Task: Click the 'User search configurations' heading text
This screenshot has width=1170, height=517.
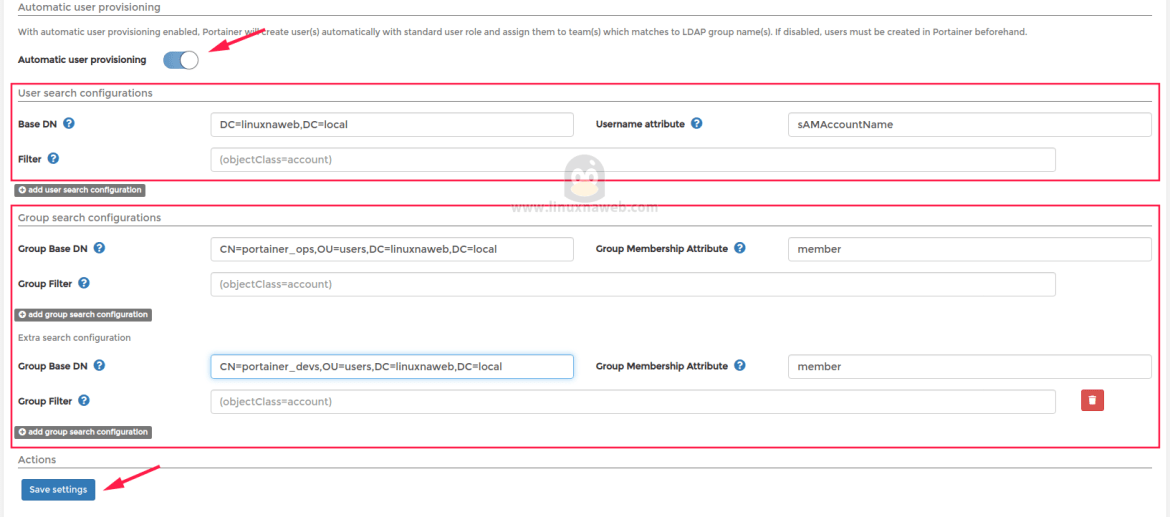Action: pos(85,93)
